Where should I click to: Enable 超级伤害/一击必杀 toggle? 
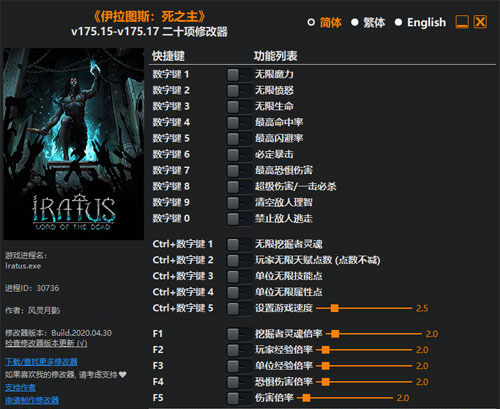coord(239,187)
